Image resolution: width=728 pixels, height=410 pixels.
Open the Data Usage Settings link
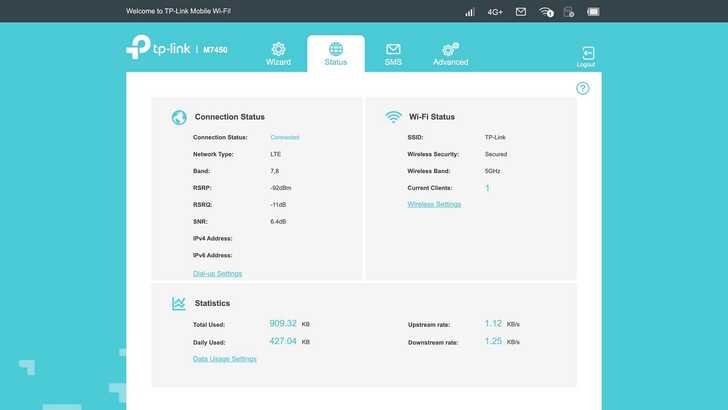[x=225, y=359]
